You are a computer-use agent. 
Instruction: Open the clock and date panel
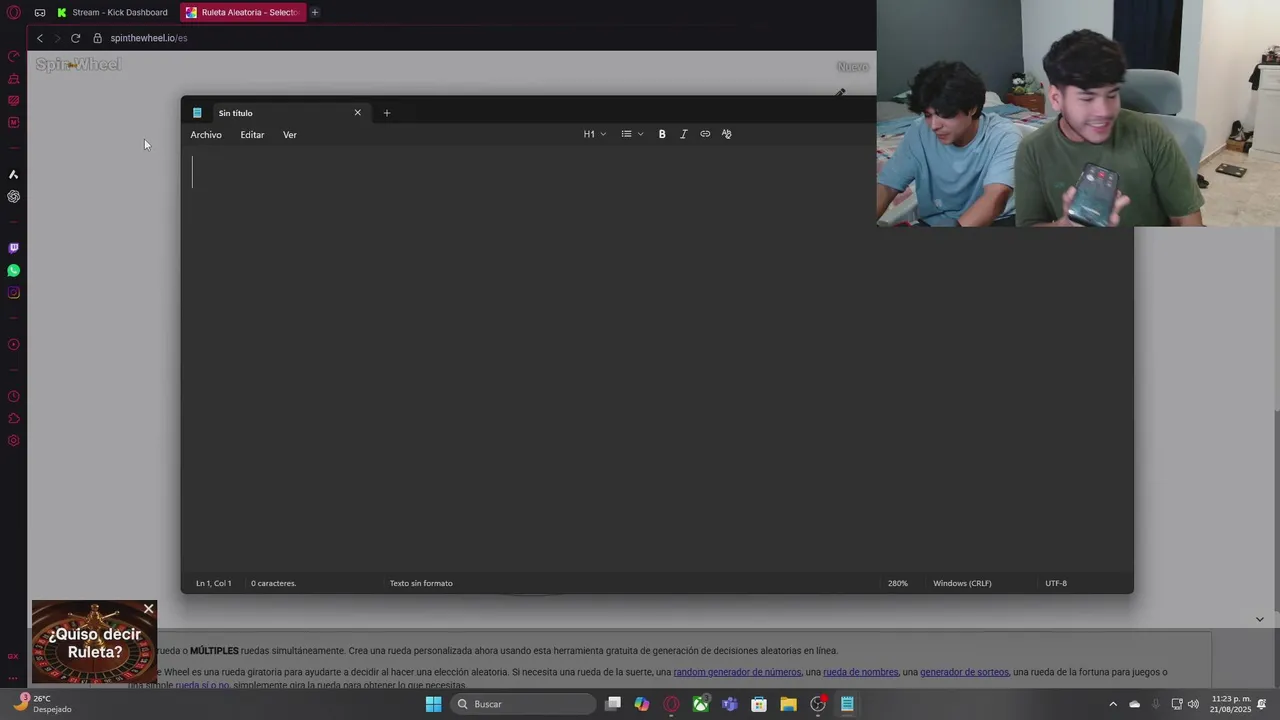[1231, 704]
